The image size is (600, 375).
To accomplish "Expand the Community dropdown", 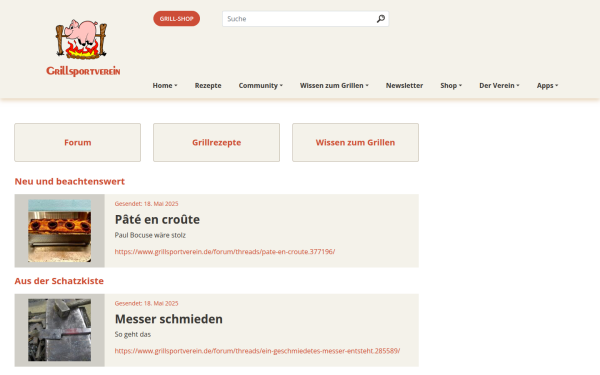I will (261, 86).
